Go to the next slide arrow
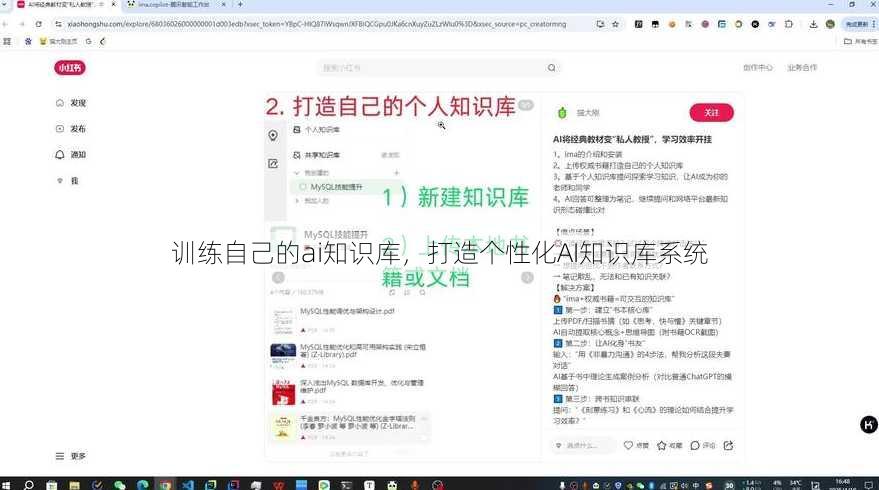The height and width of the screenshot is (490, 879). (x=527, y=278)
